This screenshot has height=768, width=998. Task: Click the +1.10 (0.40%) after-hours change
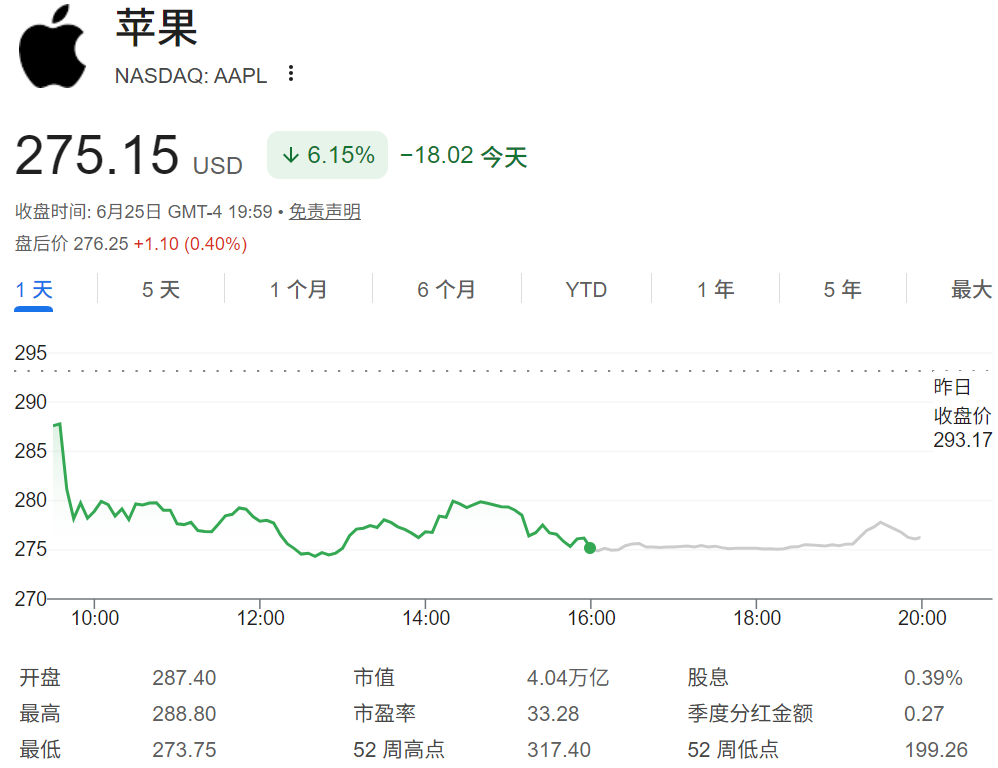click(190, 244)
